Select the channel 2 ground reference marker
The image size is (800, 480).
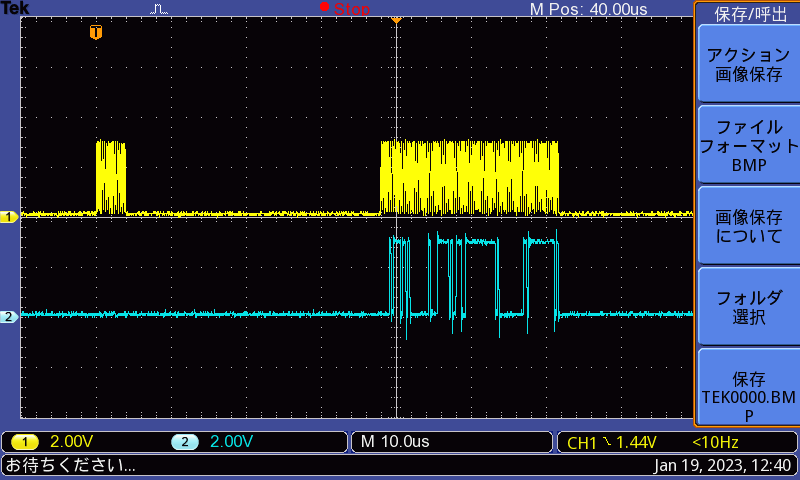(9, 317)
